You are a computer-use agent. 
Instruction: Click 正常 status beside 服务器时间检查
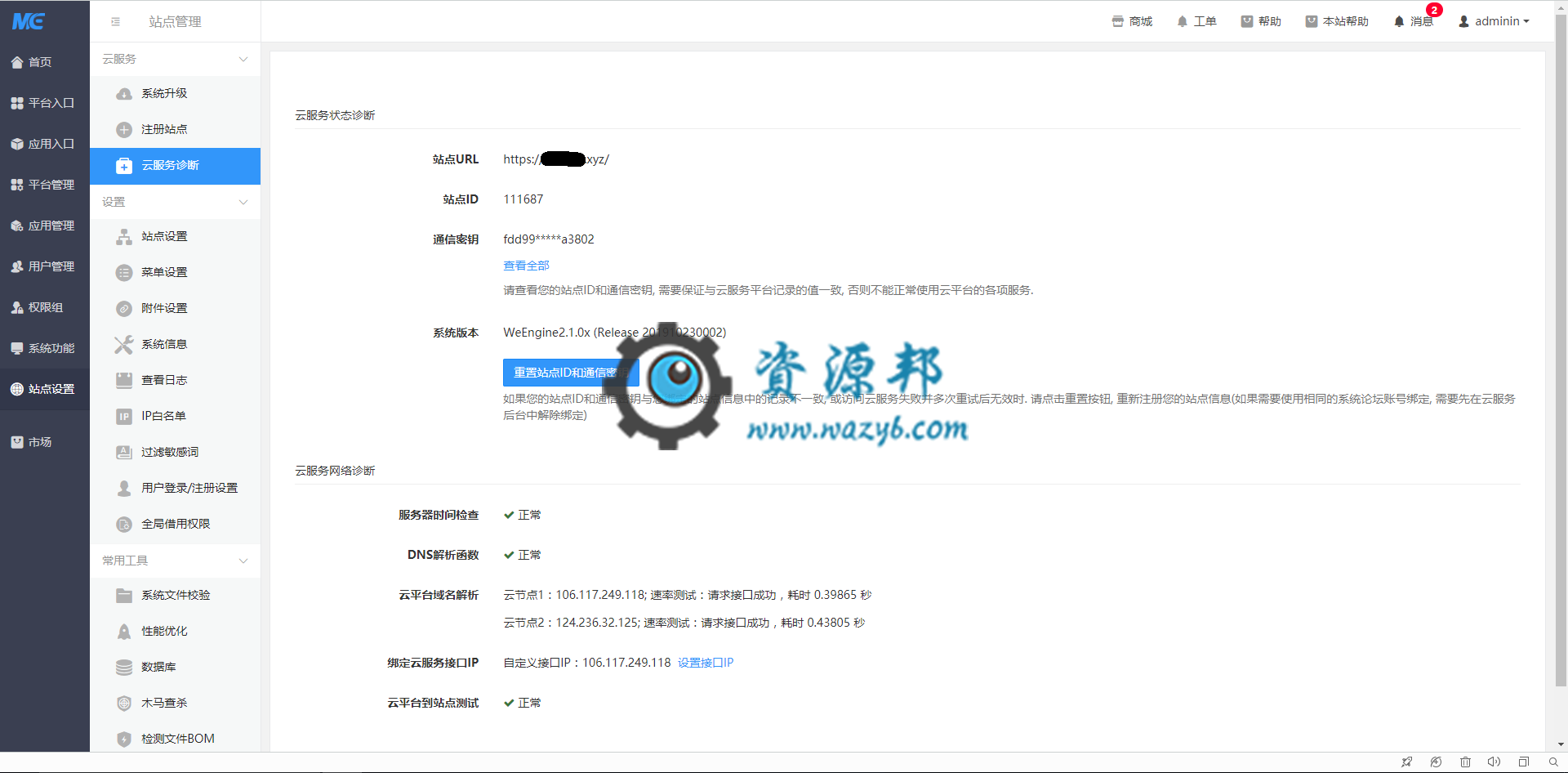point(523,515)
